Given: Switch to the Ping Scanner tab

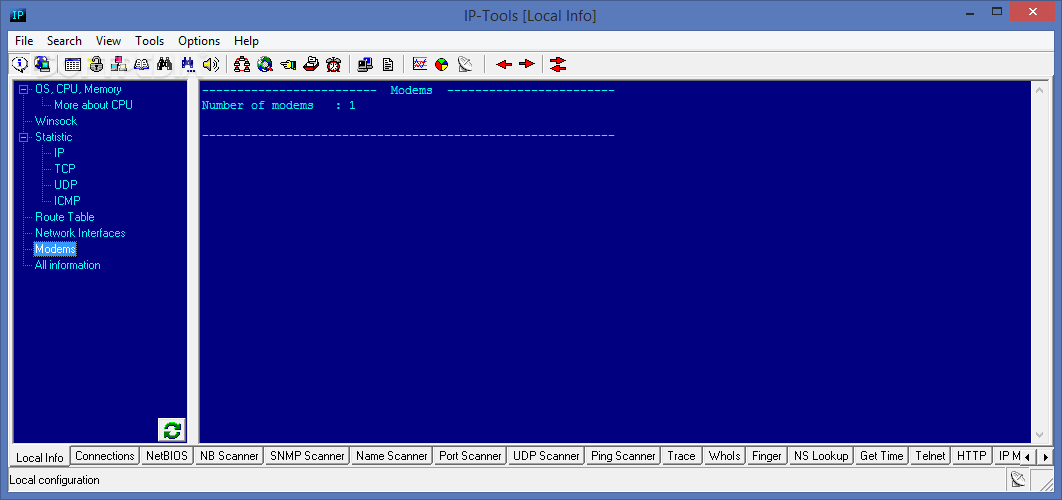Looking at the screenshot, I should pyautogui.click(x=623, y=456).
